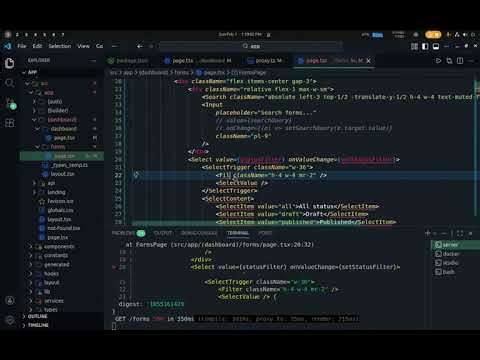Open the Extensions view
480x360 pixels.
click(x=9, y=123)
